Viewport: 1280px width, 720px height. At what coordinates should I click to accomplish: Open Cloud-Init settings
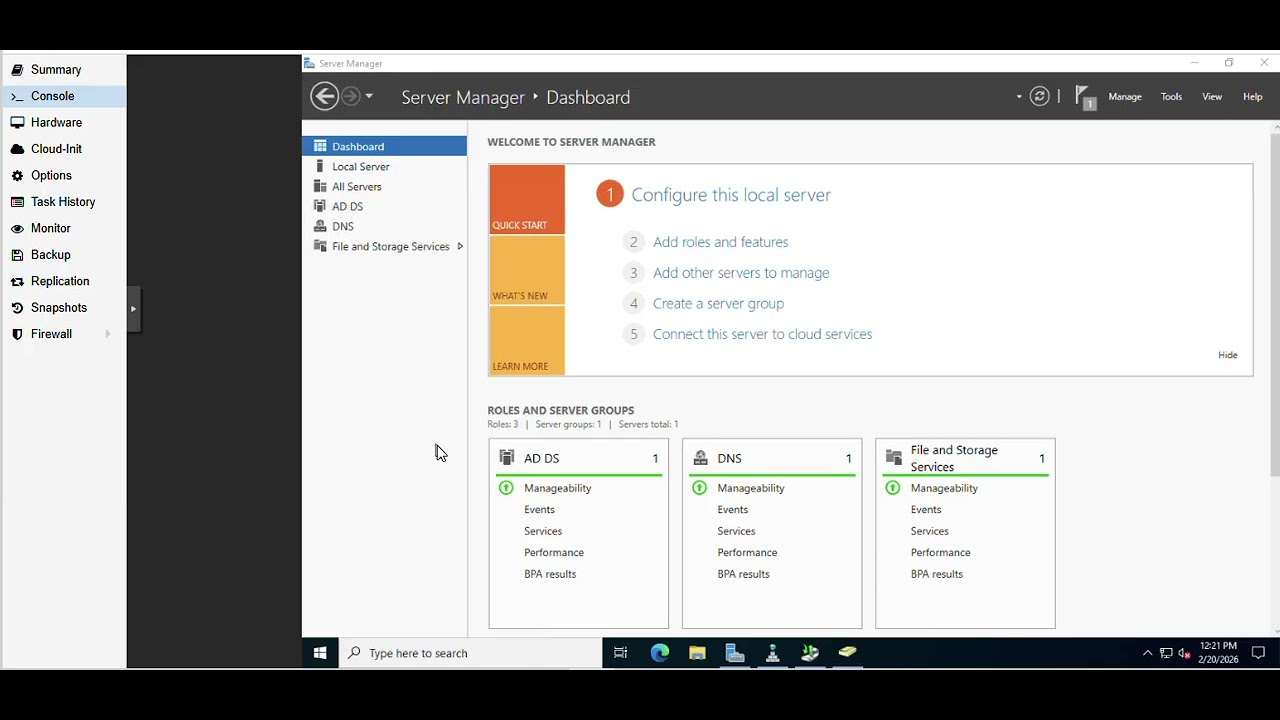(x=64, y=149)
